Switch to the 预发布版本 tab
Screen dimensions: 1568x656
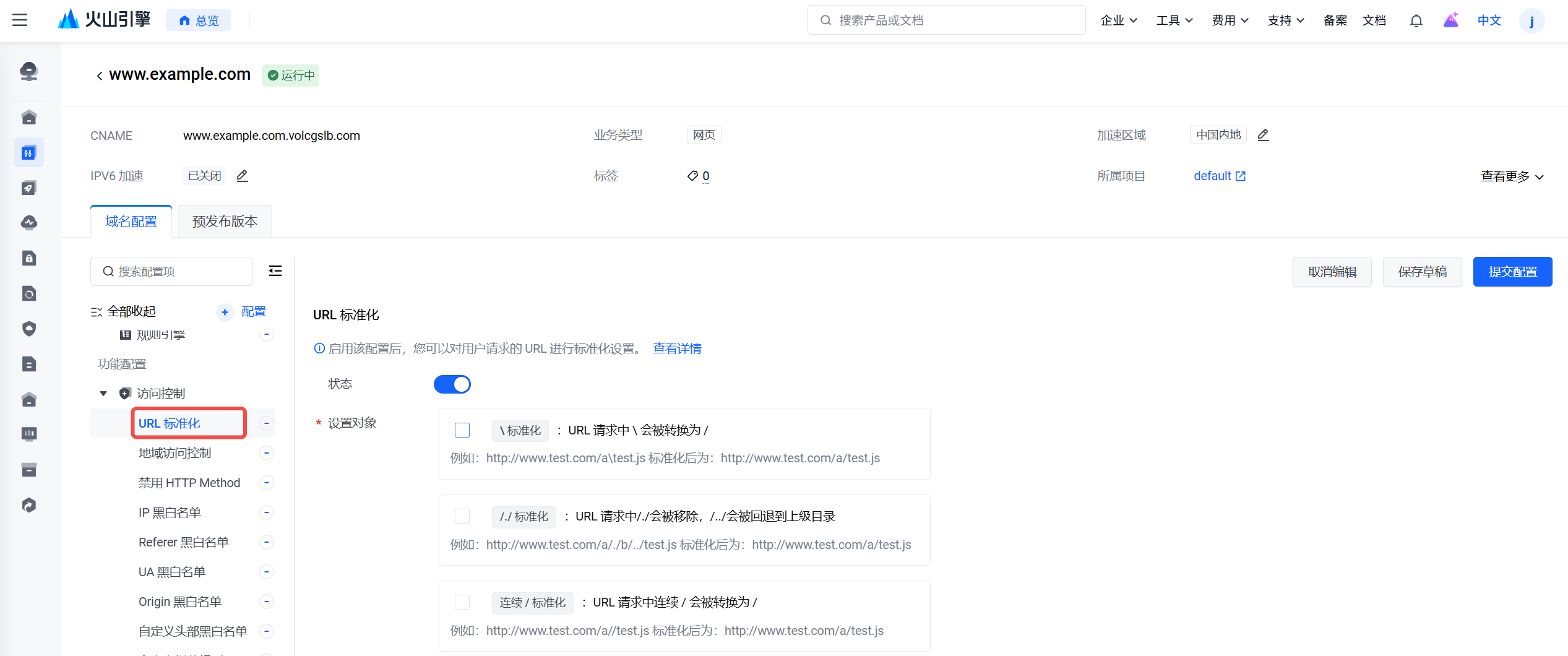[x=225, y=222]
